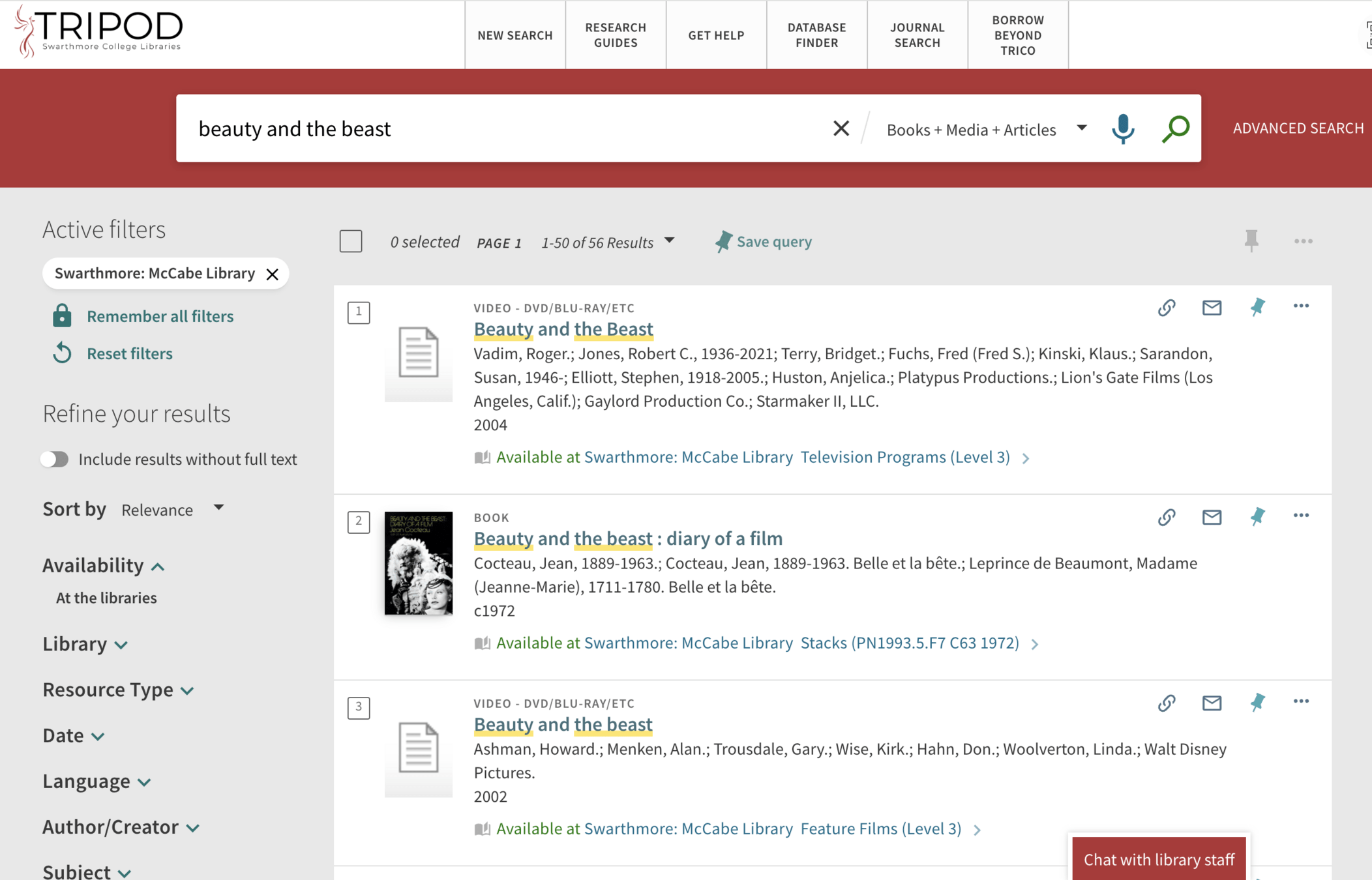Screen dimensions: 1372x880
Task: Click Remember all filters lock icon
Action: click(62, 316)
